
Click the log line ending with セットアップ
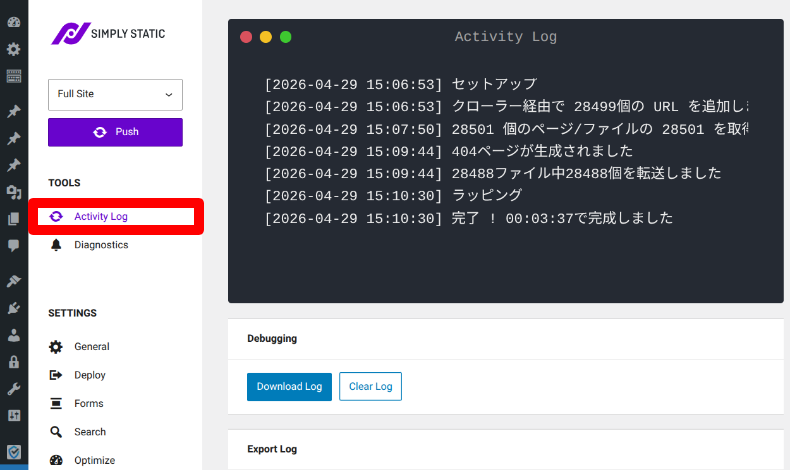coord(402,84)
